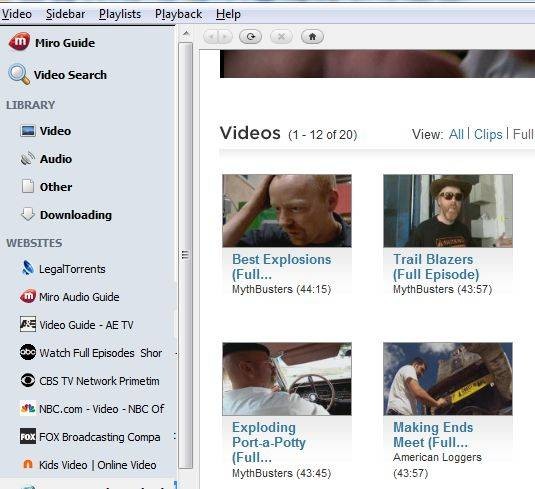535x489 pixels.
Task: Stop loading the page
Action: tap(281, 37)
